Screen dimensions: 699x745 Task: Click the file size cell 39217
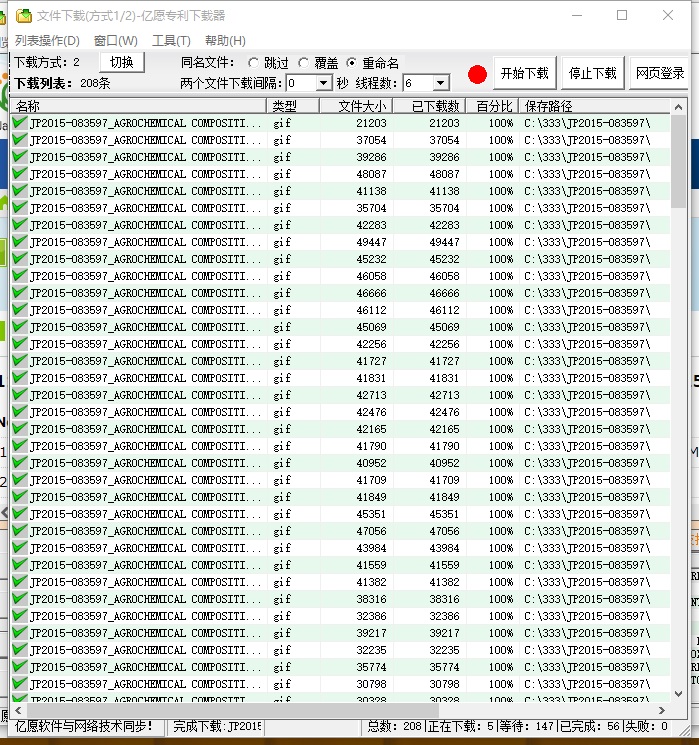point(371,633)
